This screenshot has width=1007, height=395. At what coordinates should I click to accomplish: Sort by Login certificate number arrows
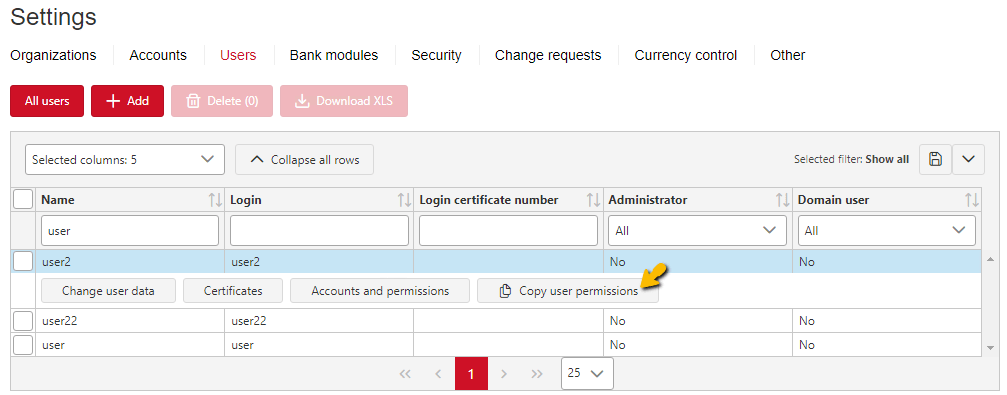coord(593,200)
